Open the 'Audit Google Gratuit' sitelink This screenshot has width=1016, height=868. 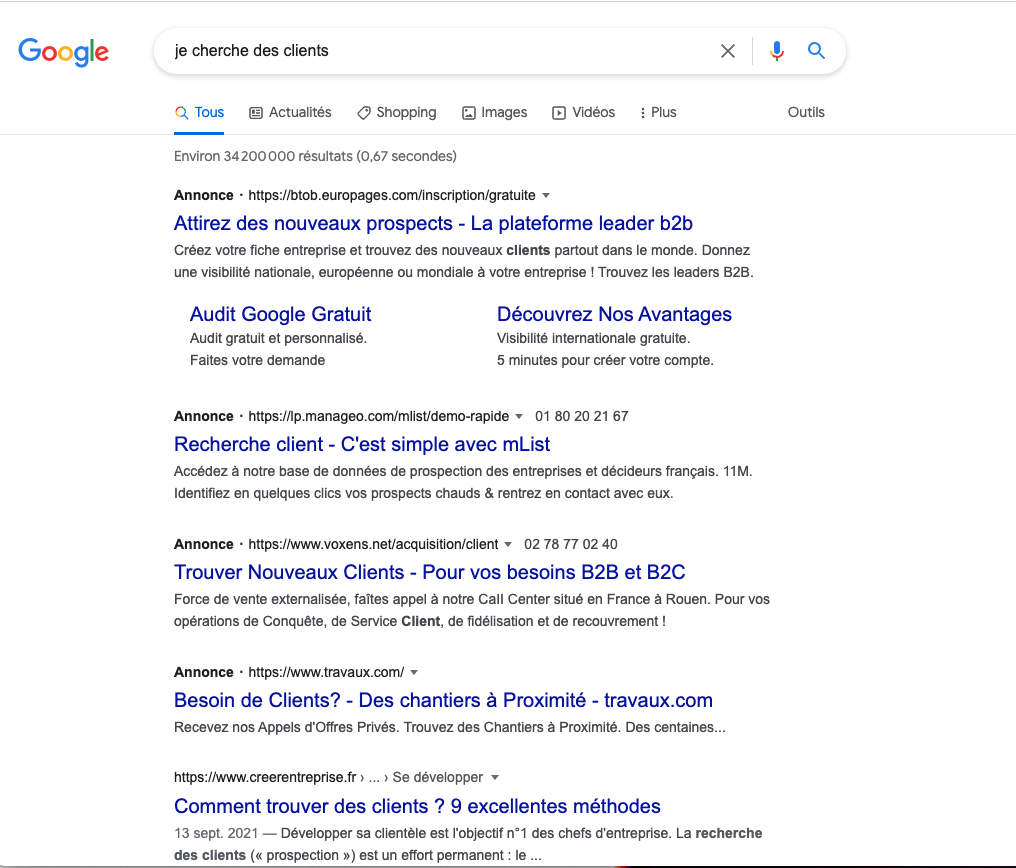point(280,314)
